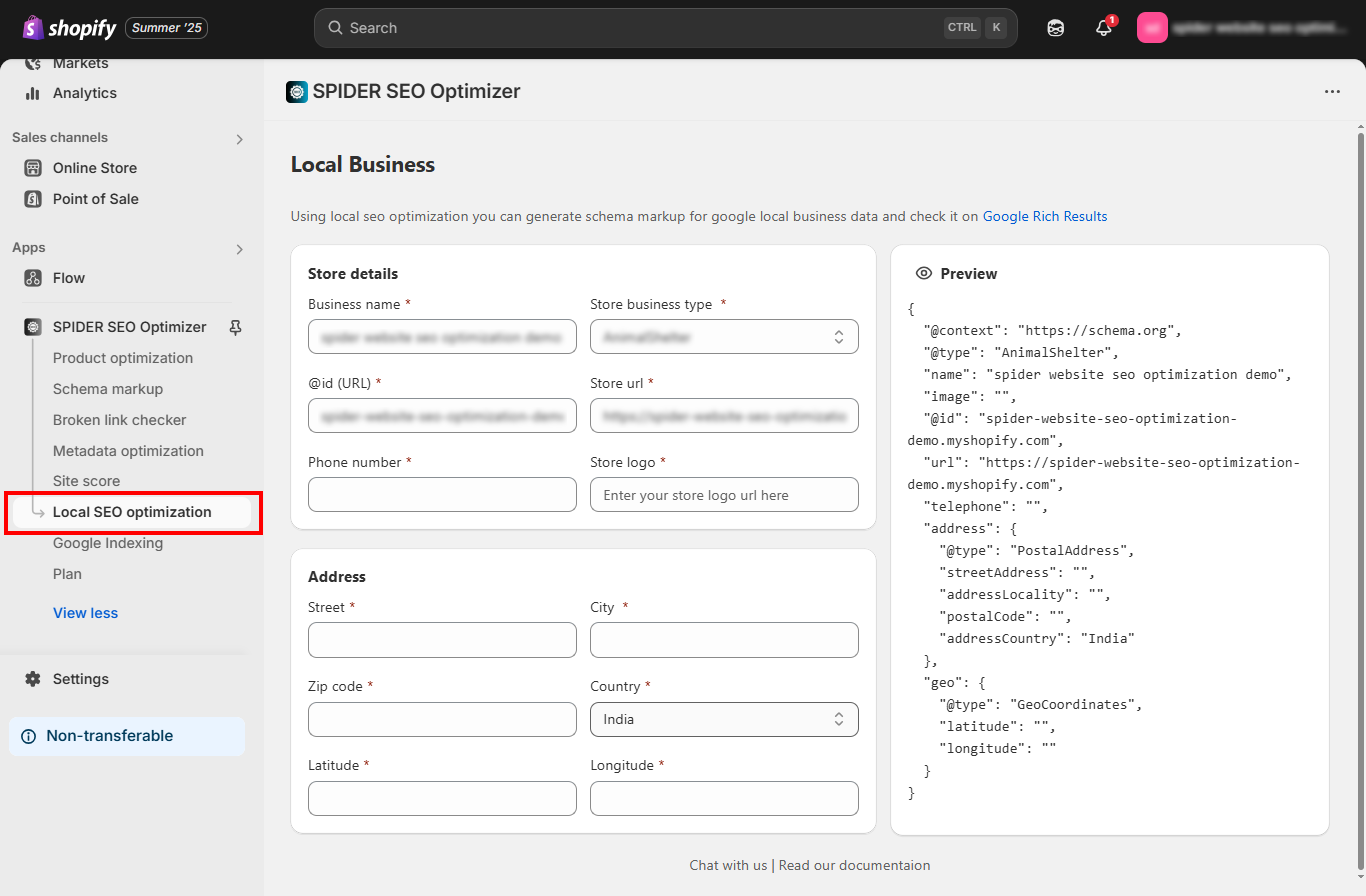The width and height of the screenshot is (1366, 896).
Task: Click the View less link
Action: [x=85, y=613]
